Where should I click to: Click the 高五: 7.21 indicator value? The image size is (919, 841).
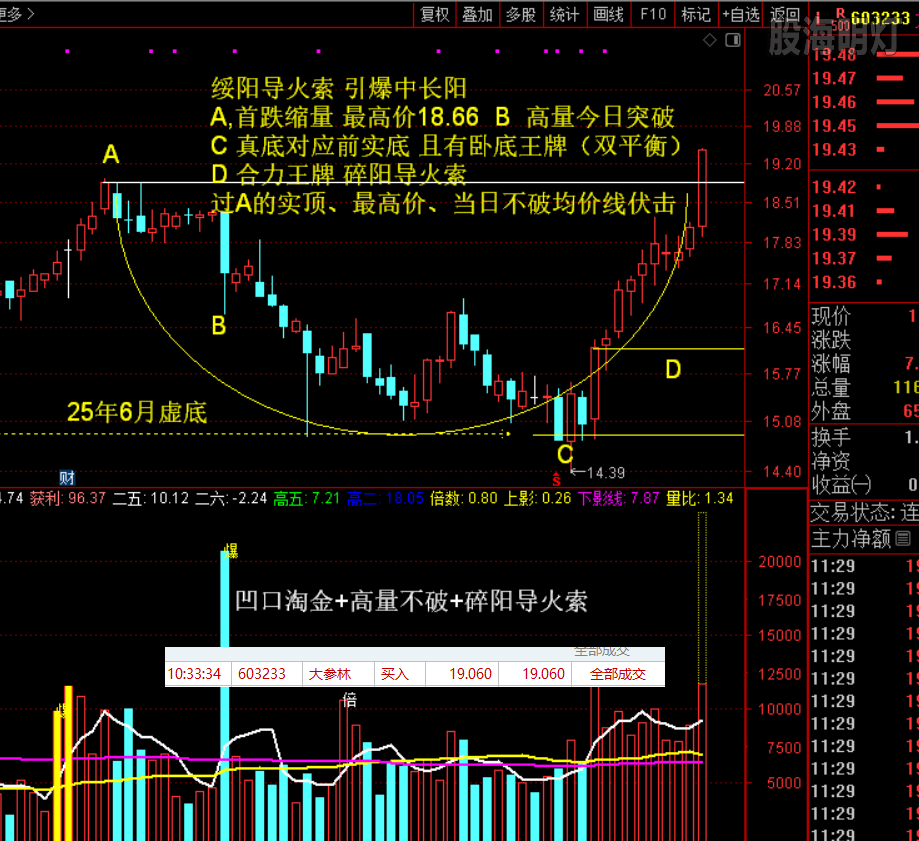tap(307, 499)
